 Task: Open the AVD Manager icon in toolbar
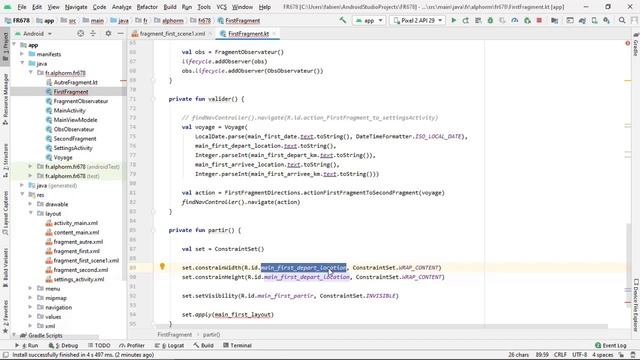594,20
